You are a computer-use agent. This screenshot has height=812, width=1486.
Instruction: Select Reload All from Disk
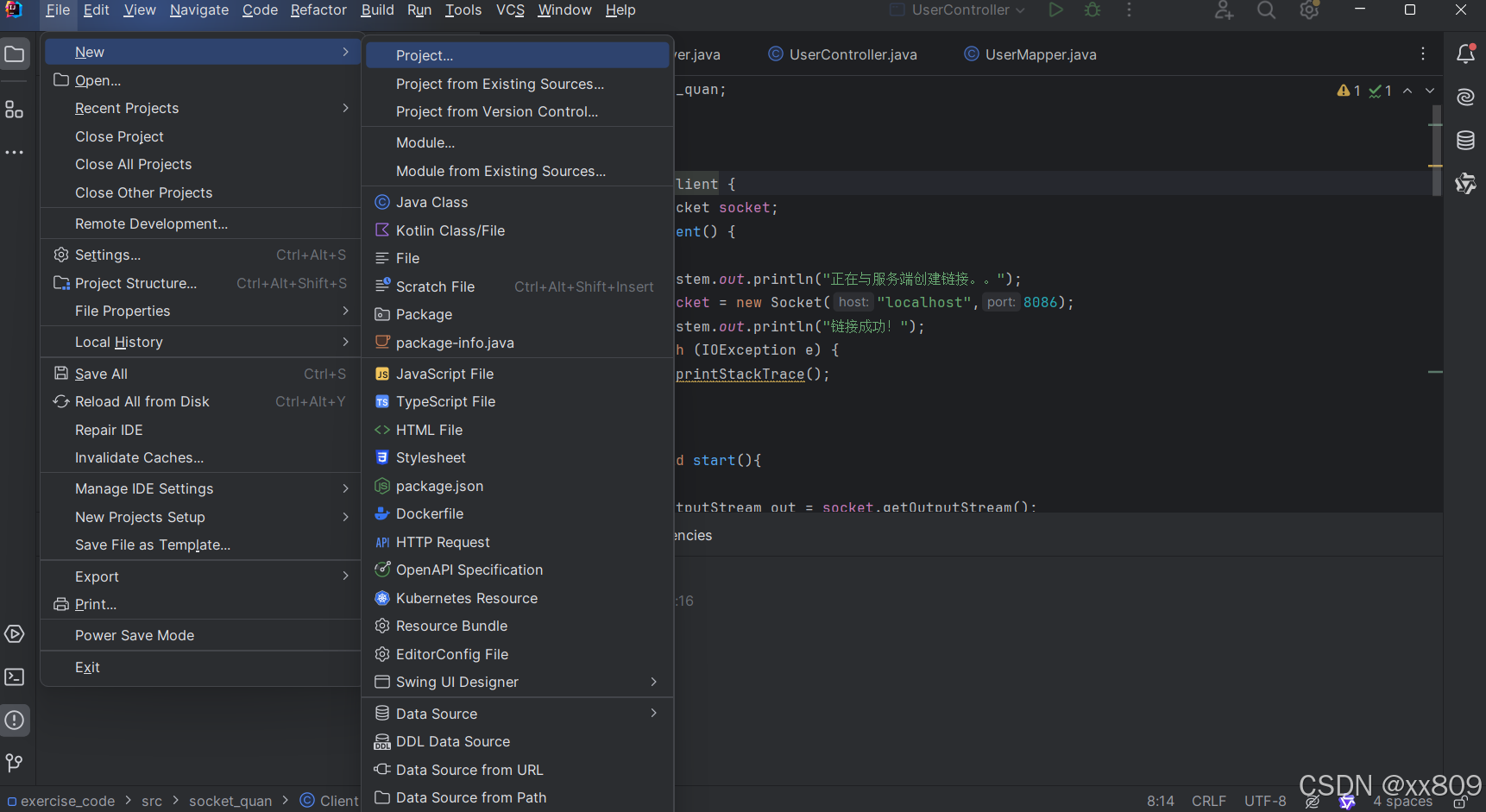click(200, 401)
